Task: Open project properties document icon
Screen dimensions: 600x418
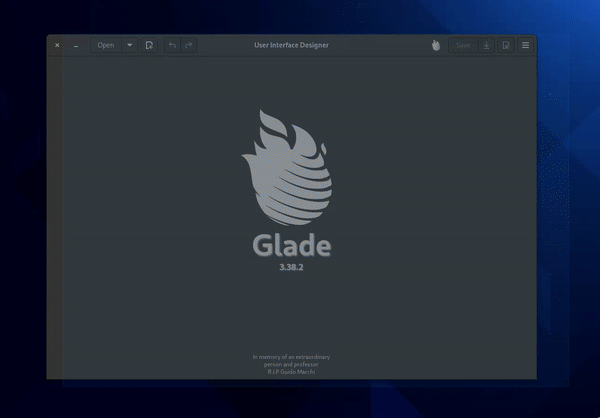Action: click(x=506, y=45)
